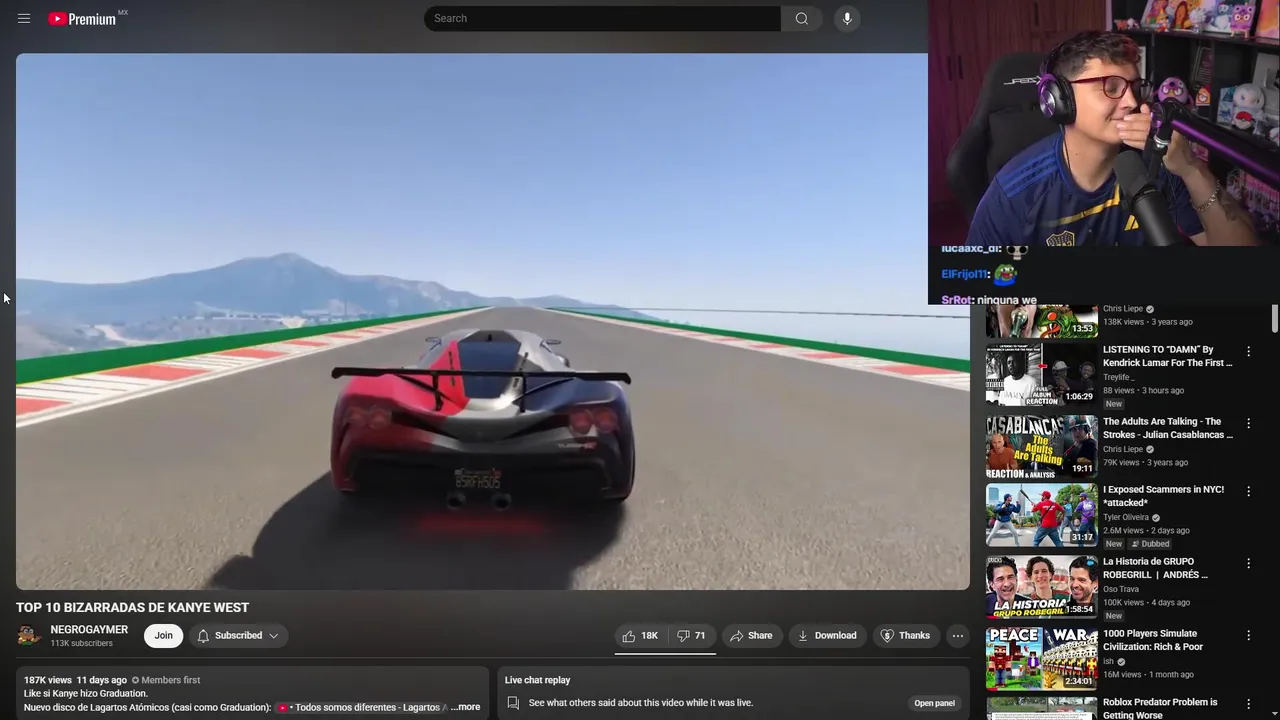Open Kendrick Lamar DAMN reaction thumbnail

tap(1041, 375)
